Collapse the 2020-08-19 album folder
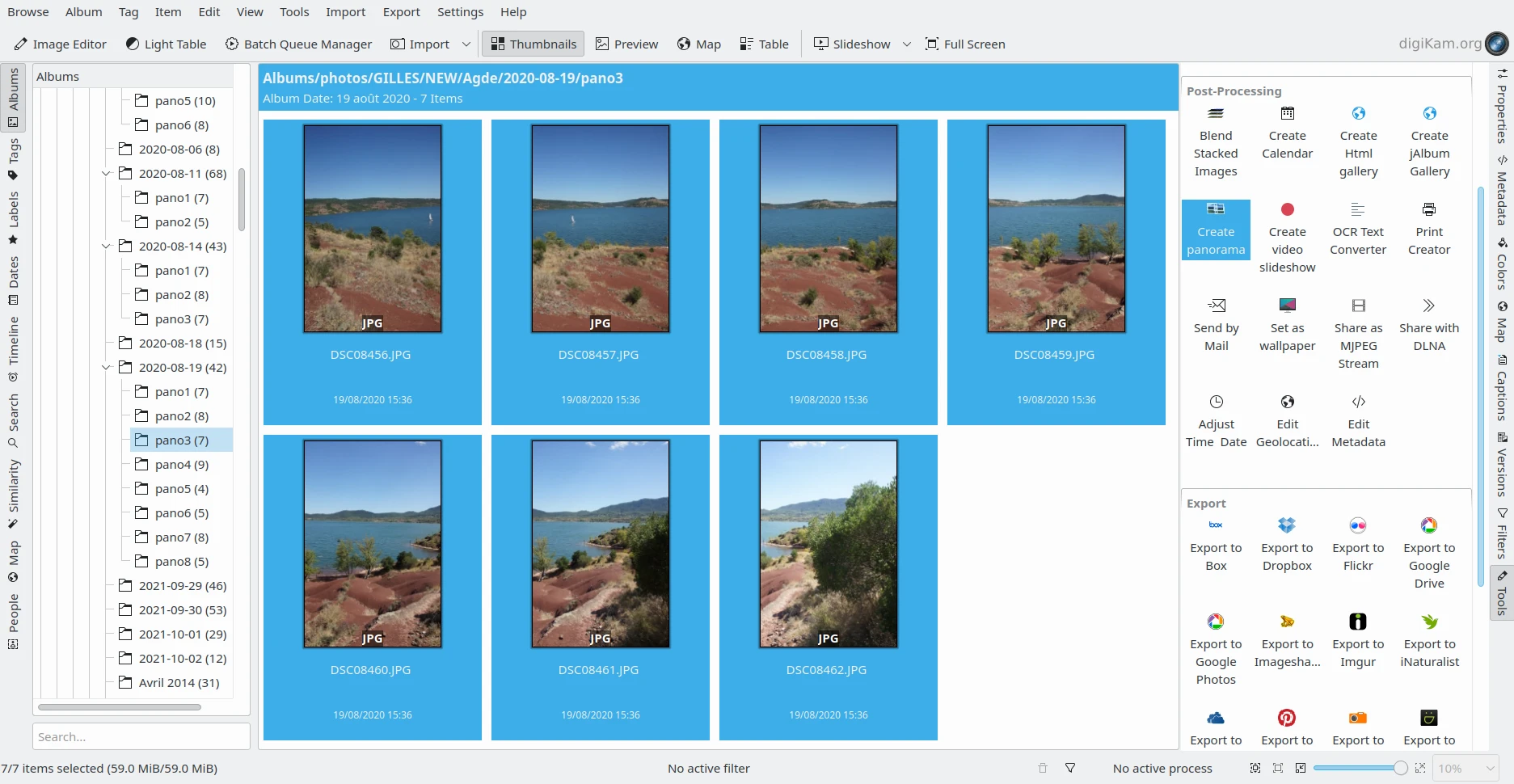Image resolution: width=1514 pixels, height=784 pixels. click(106, 368)
